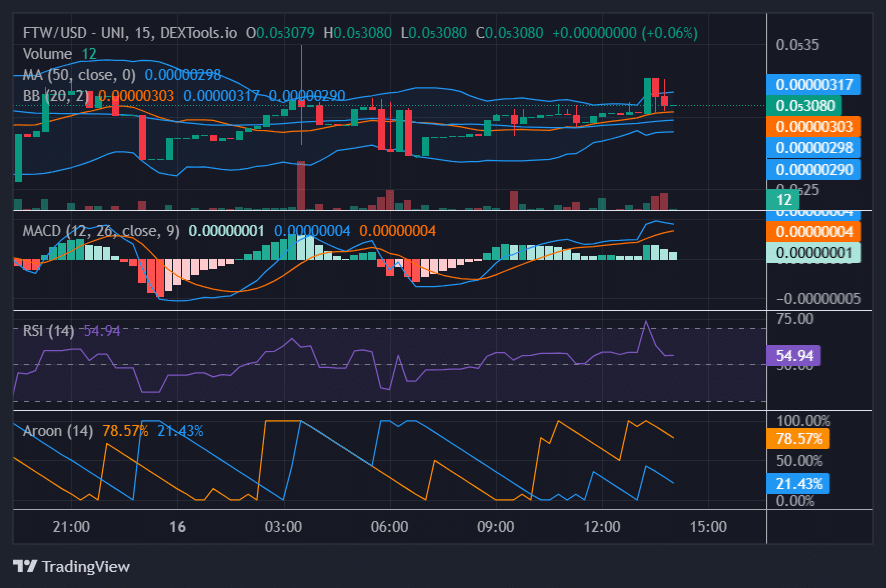Click the MACD (12, 26, close, 9) legend
Image resolution: width=886 pixels, height=588 pixels.
tap(101, 231)
